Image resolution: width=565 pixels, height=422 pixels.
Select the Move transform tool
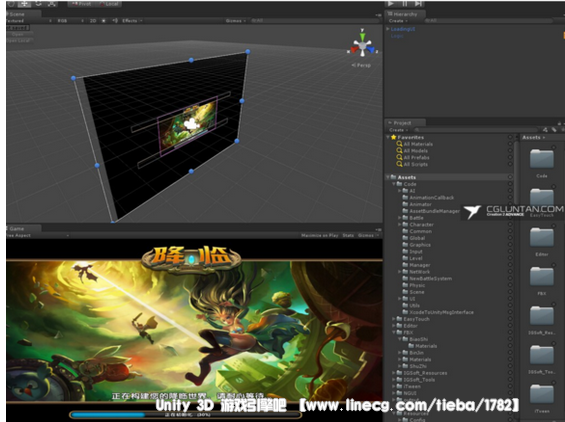click(x=24, y=3)
